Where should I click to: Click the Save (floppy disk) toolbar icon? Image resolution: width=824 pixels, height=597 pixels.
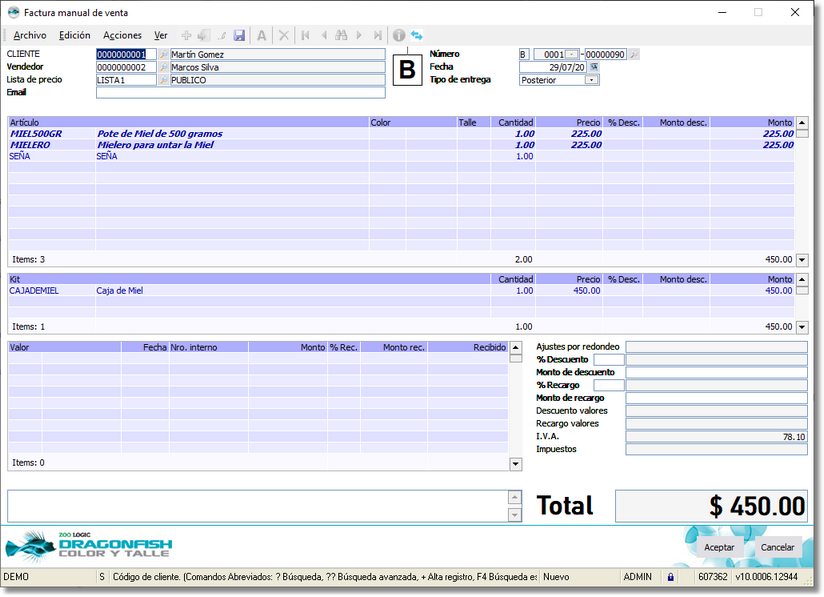[239, 35]
